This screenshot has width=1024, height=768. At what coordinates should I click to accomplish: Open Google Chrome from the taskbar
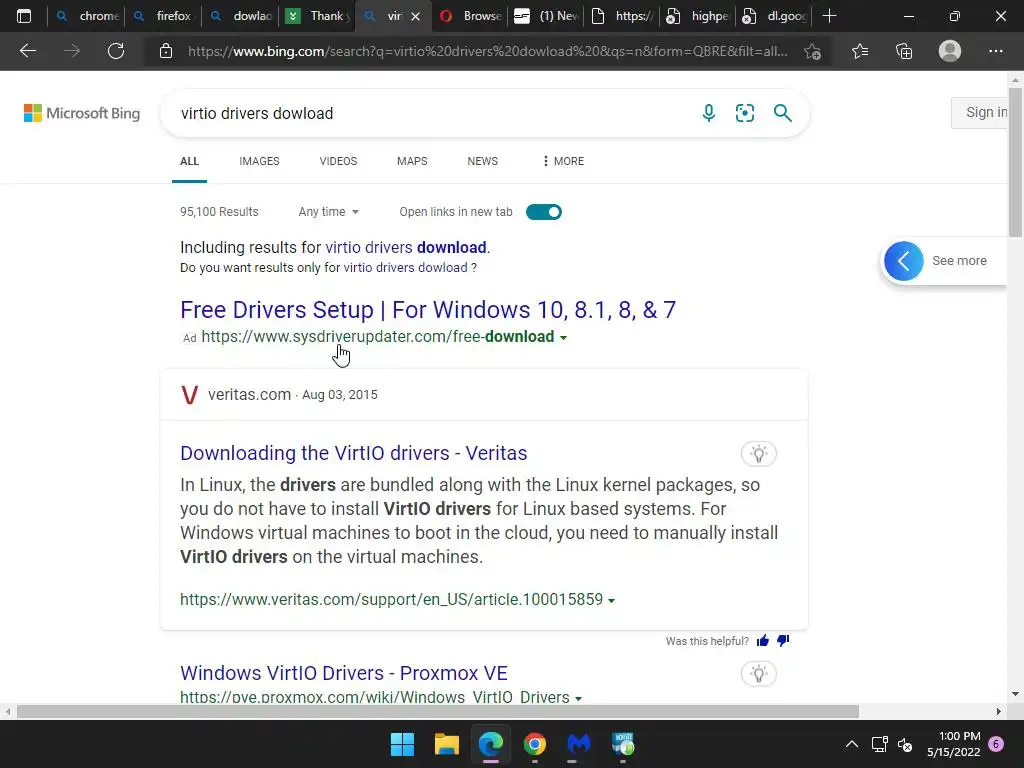point(534,744)
